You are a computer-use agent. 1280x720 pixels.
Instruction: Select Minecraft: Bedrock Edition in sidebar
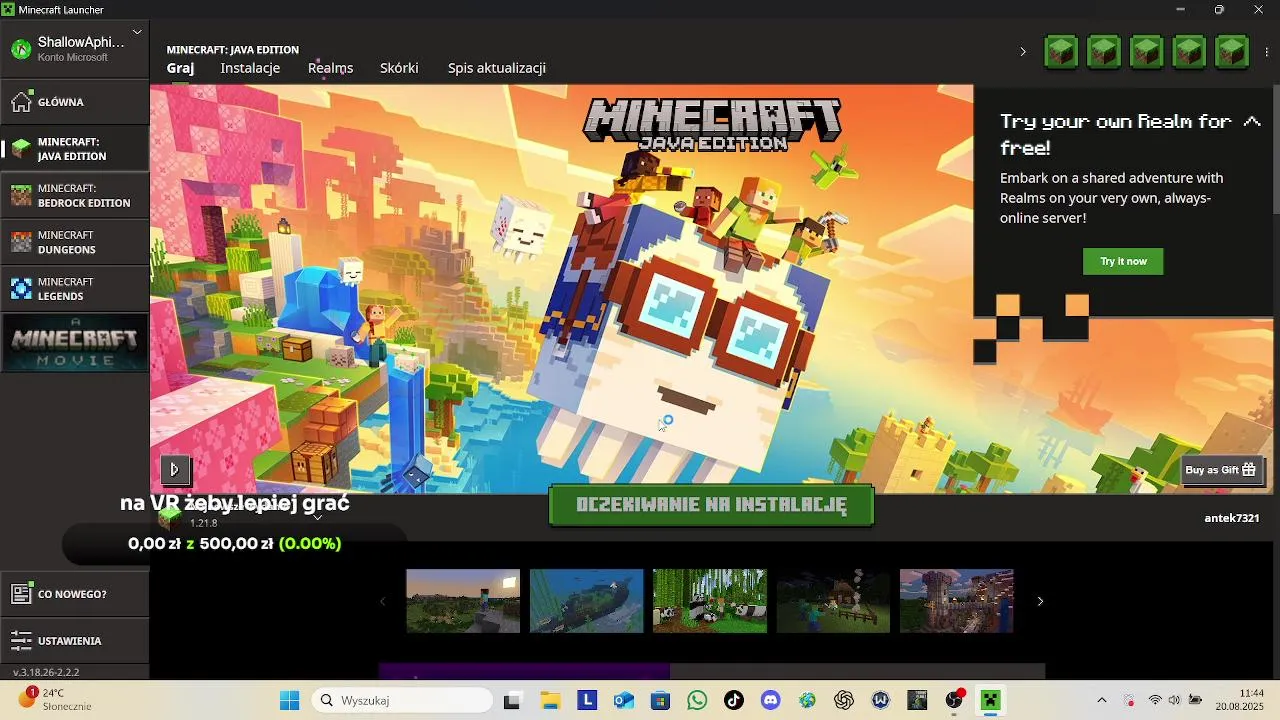click(75, 195)
